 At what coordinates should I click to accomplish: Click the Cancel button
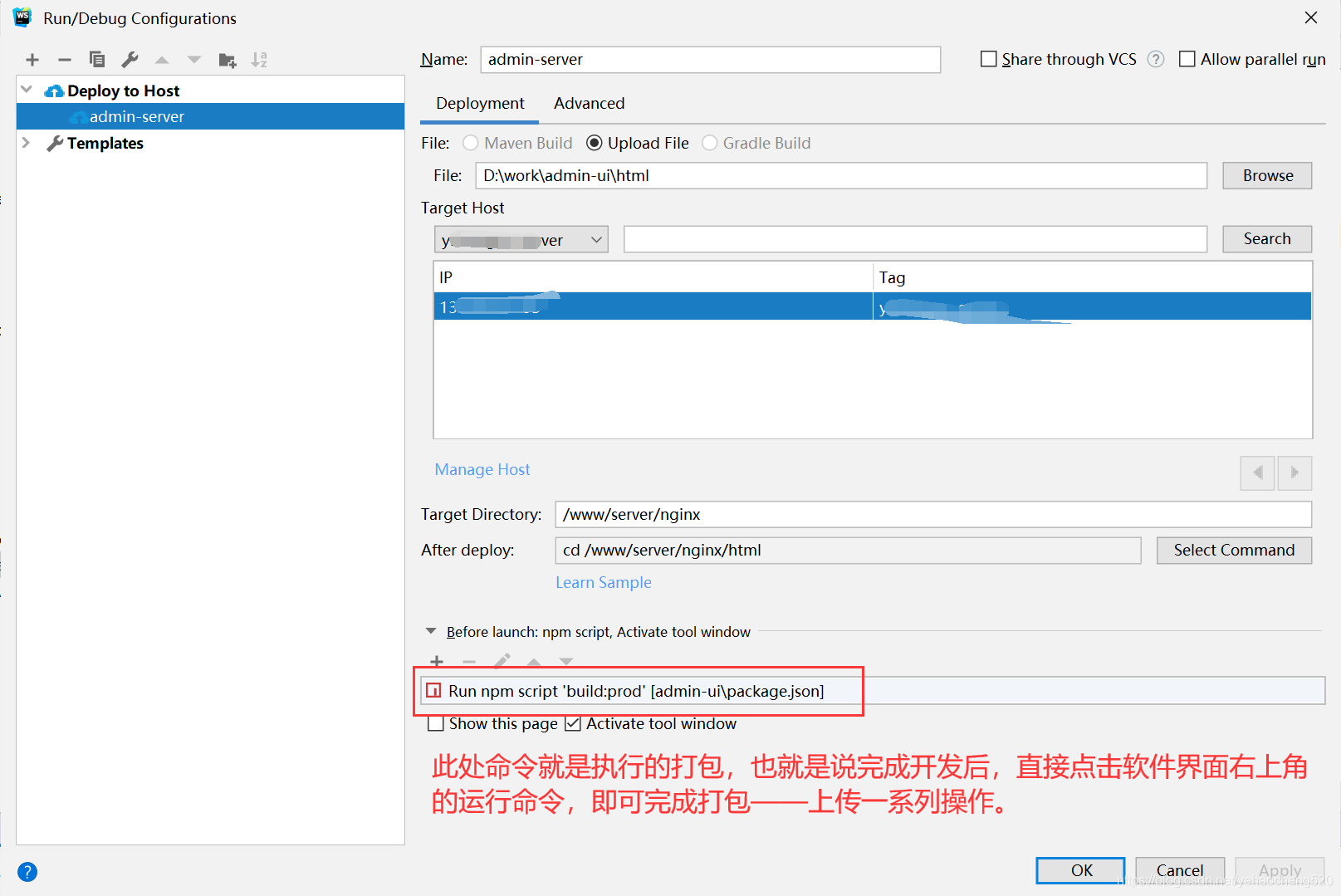[1180, 870]
